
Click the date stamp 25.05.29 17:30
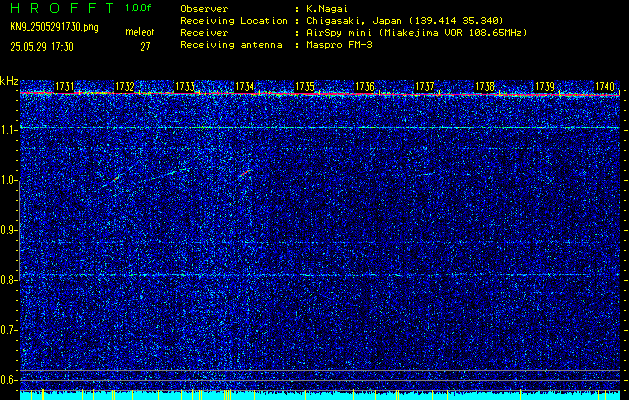[42, 47]
